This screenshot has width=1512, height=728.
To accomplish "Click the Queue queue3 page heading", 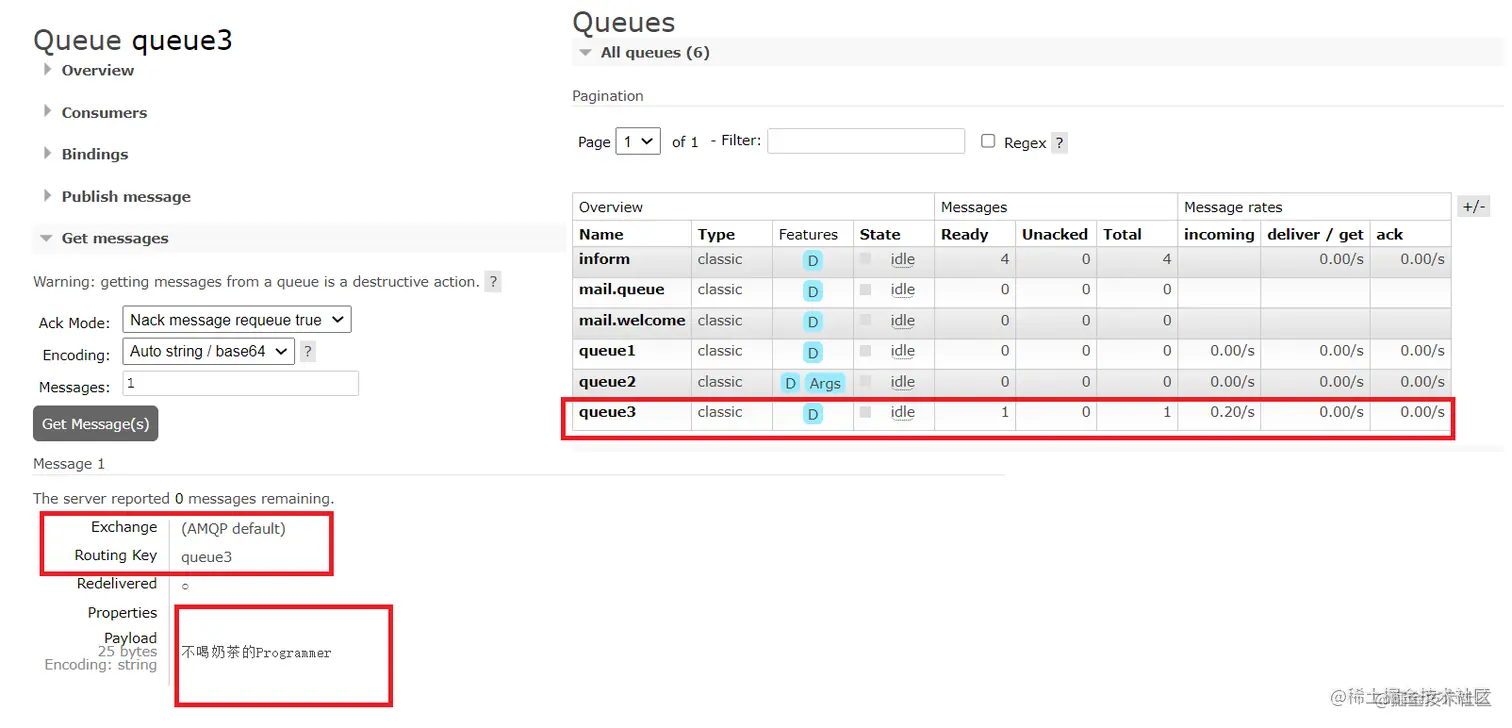I will pos(133,40).
